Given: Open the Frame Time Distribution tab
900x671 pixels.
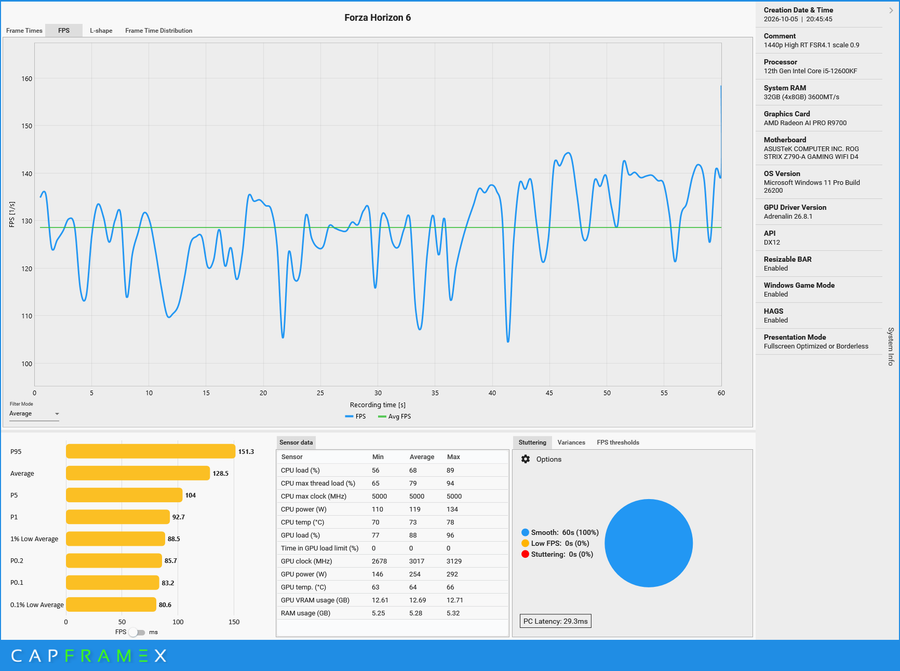Looking at the screenshot, I should click(x=158, y=30).
